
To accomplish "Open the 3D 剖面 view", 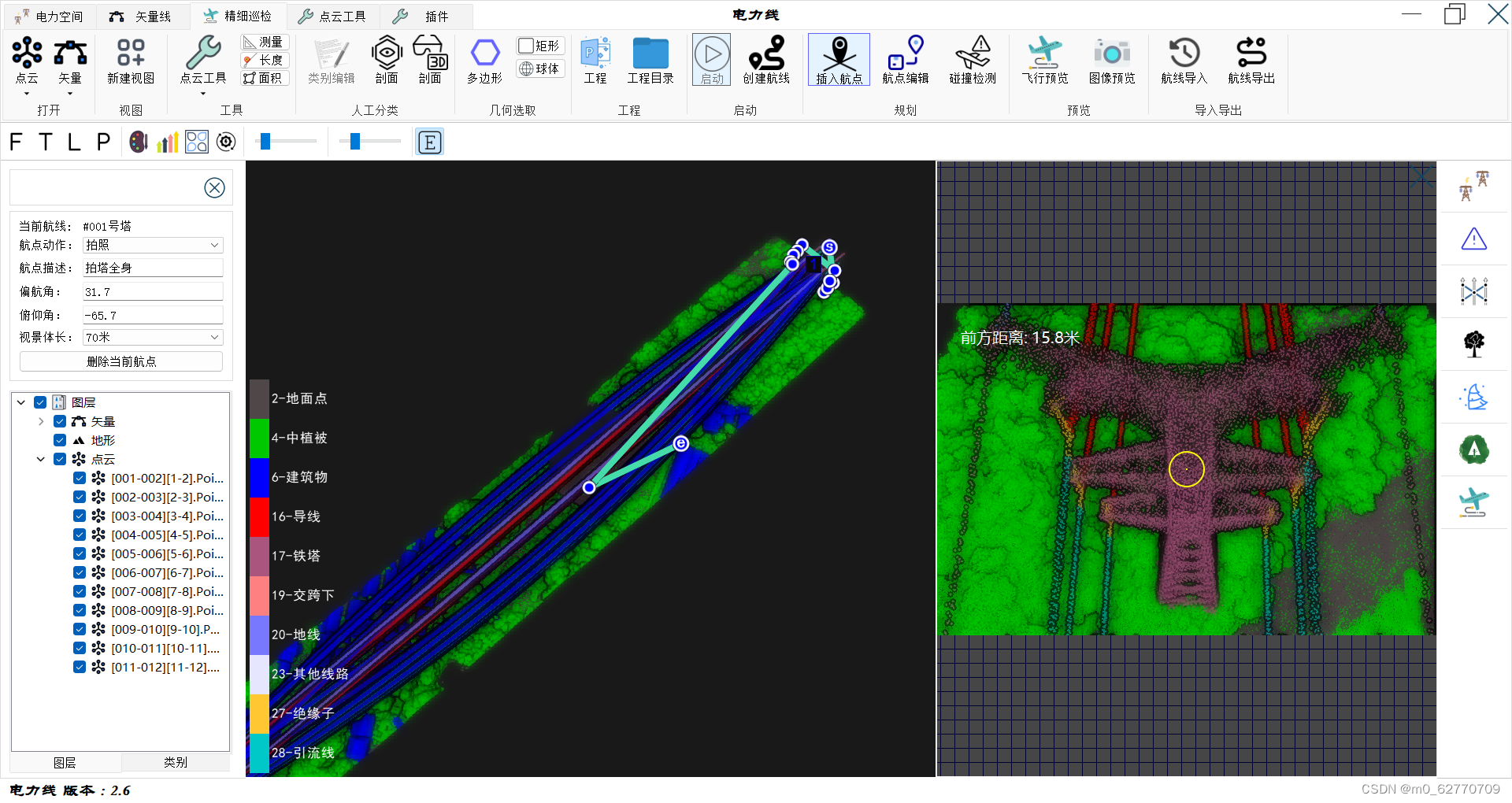I will tap(430, 61).
